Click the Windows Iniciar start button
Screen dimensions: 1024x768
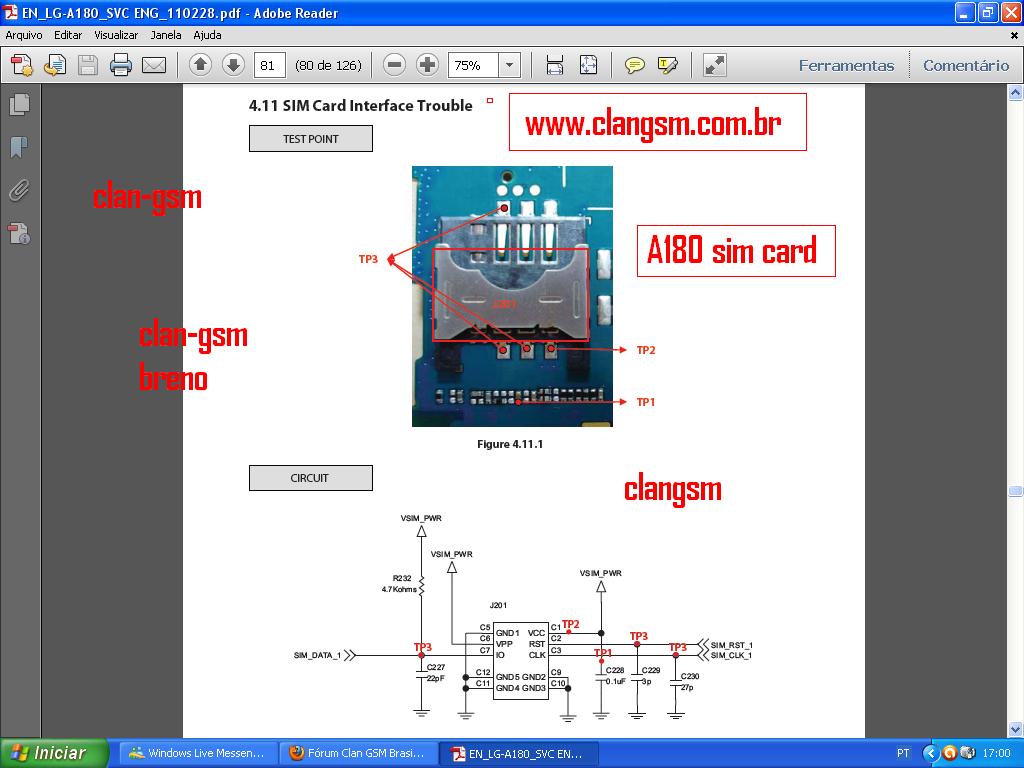[48, 753]
